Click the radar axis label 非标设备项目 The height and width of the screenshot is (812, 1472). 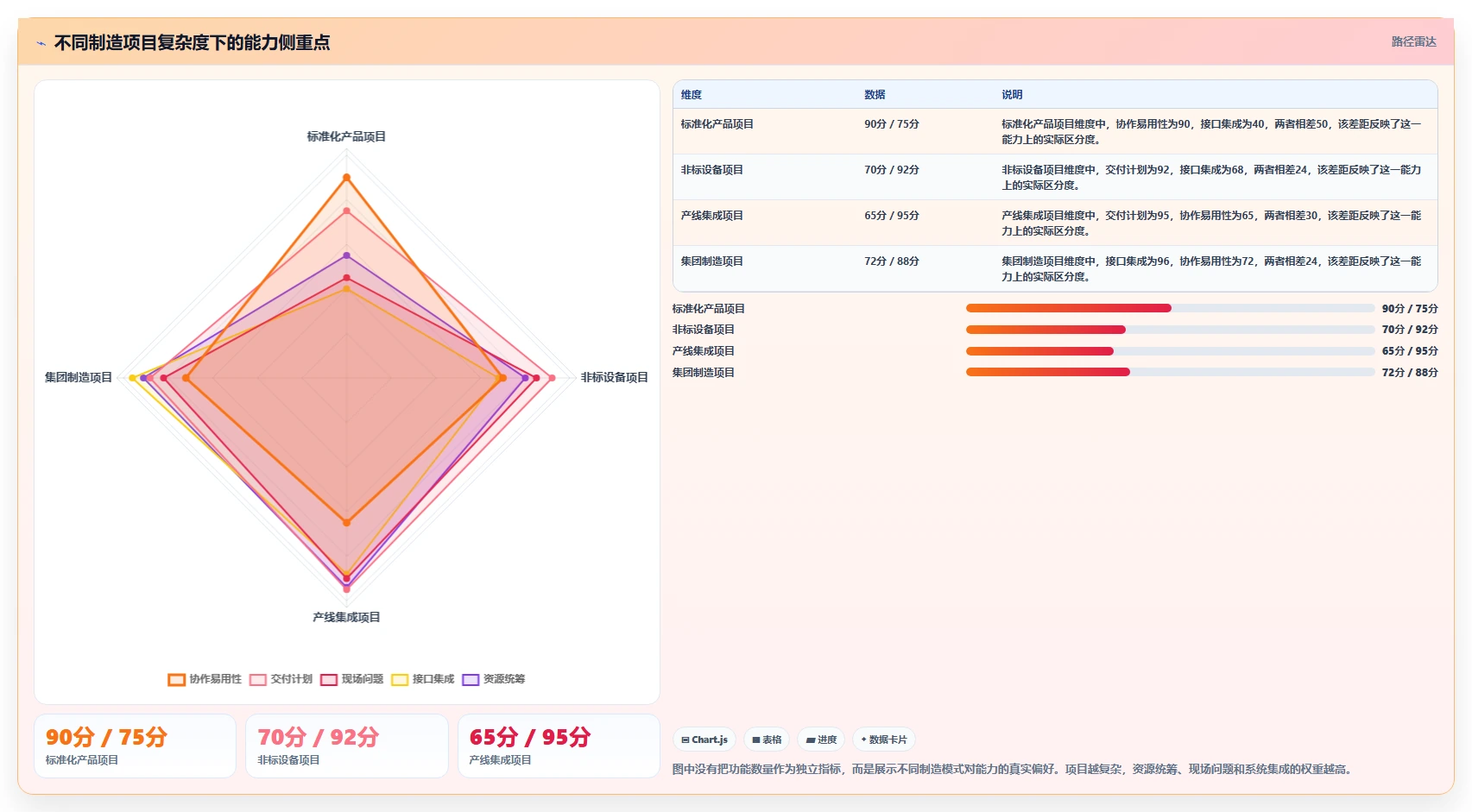coord(614,377)
